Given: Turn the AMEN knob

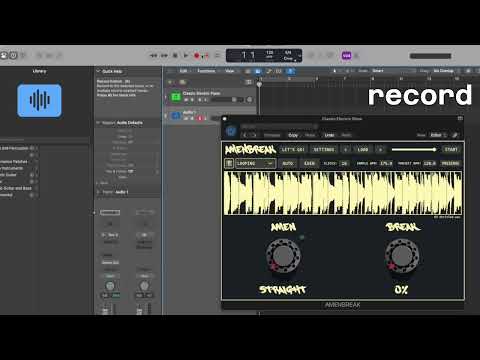Looking at the screenshot, I should 283,256.
